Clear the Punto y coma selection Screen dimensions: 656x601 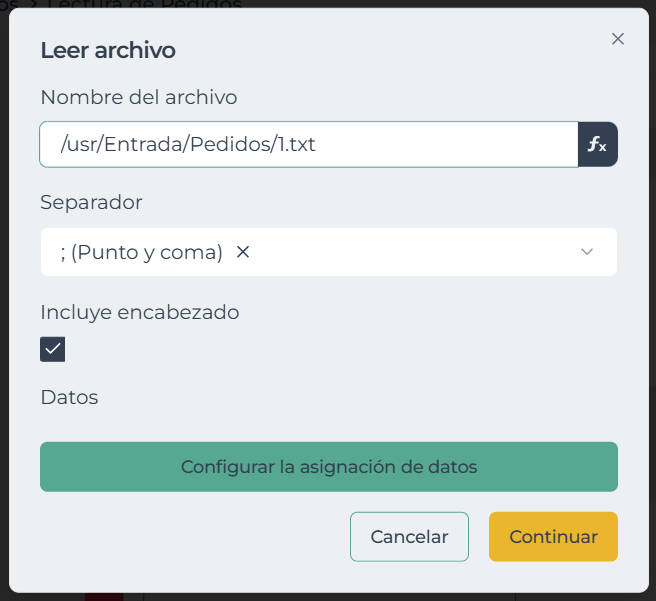pyautogui.click(x=242, y=252)
